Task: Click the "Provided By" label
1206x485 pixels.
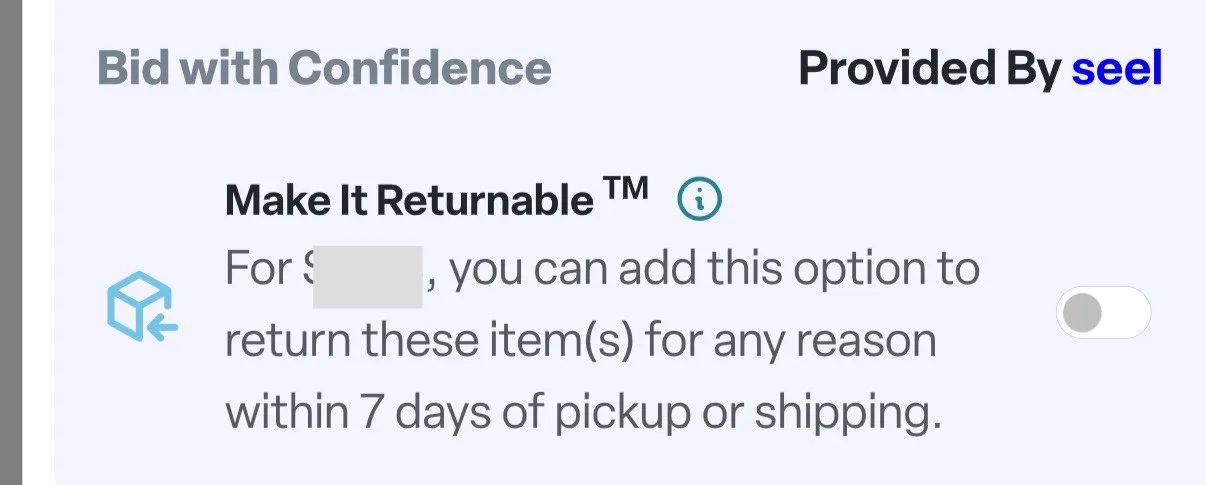Action: 929,69
